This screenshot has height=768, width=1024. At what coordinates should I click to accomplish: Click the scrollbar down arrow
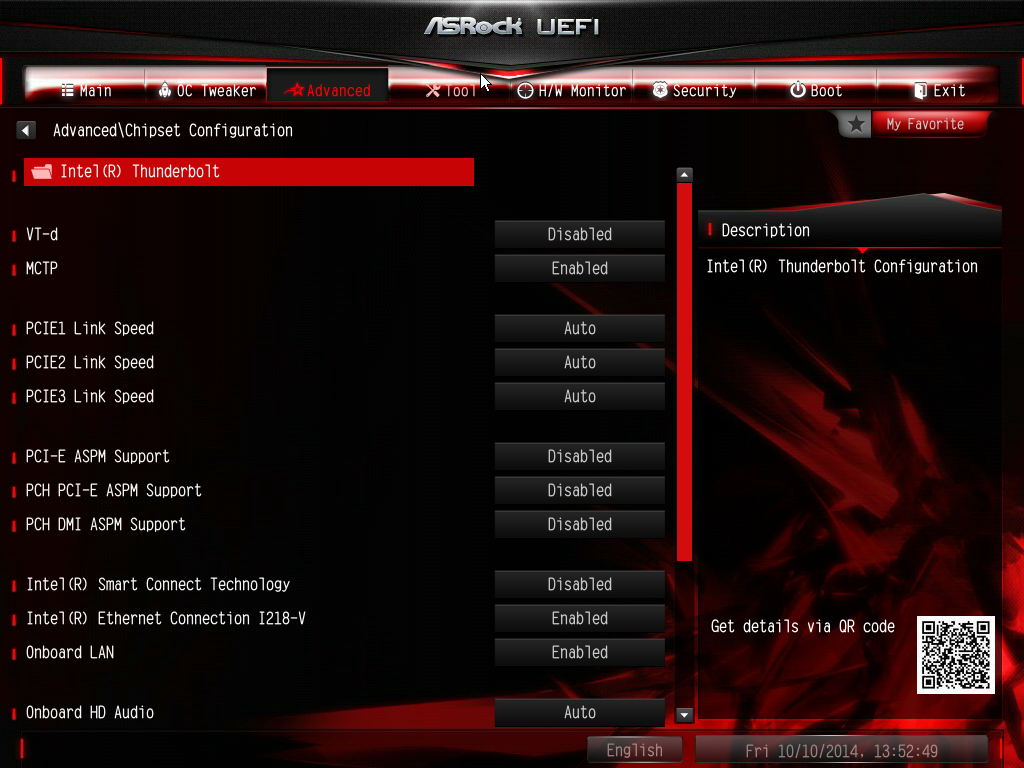point(684,714)
